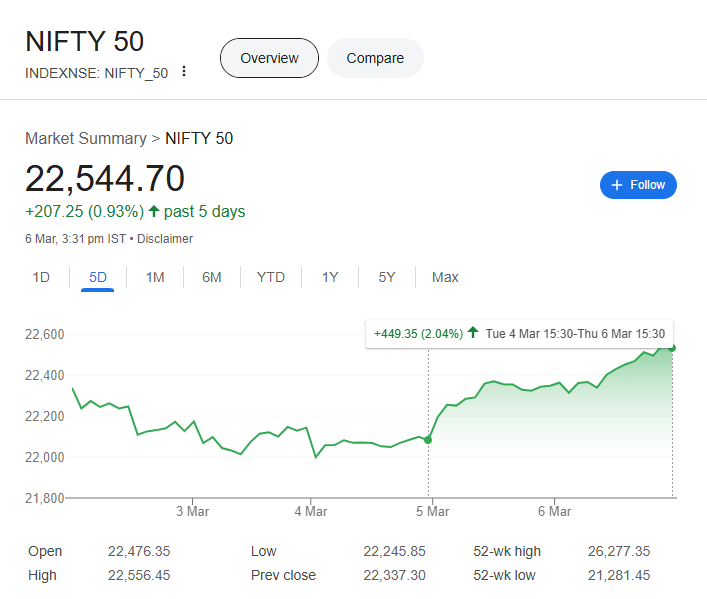
Task: Click the green up arrow beside past 5 days
Action: pos(154,212)
